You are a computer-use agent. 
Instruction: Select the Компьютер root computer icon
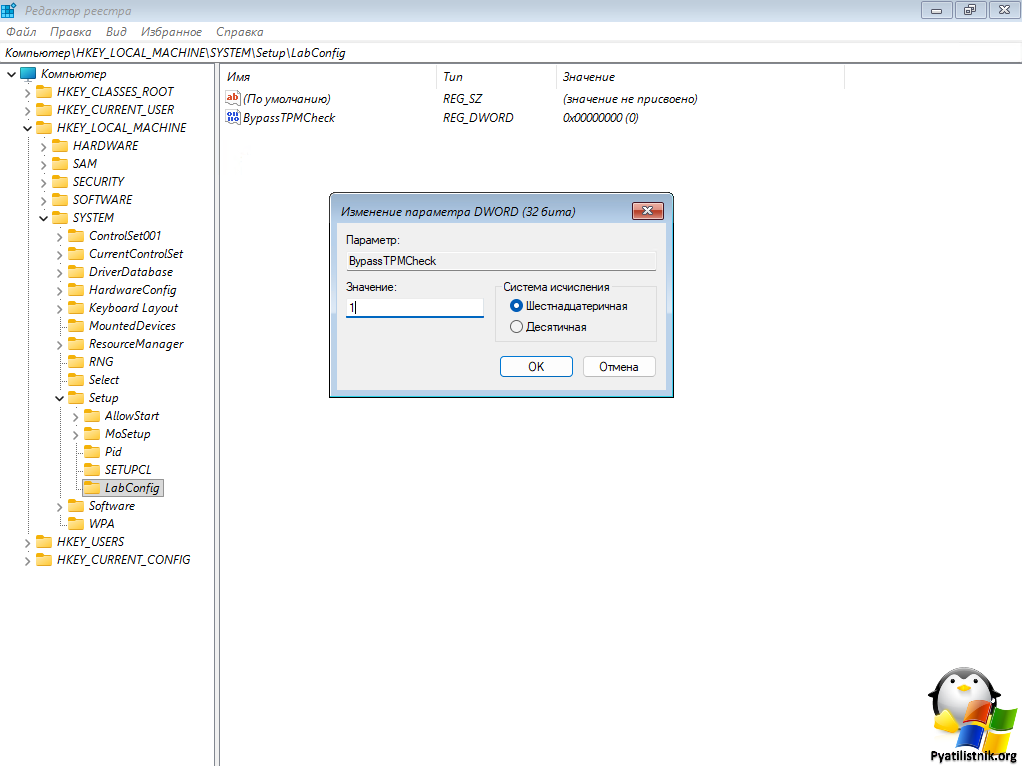27,74
